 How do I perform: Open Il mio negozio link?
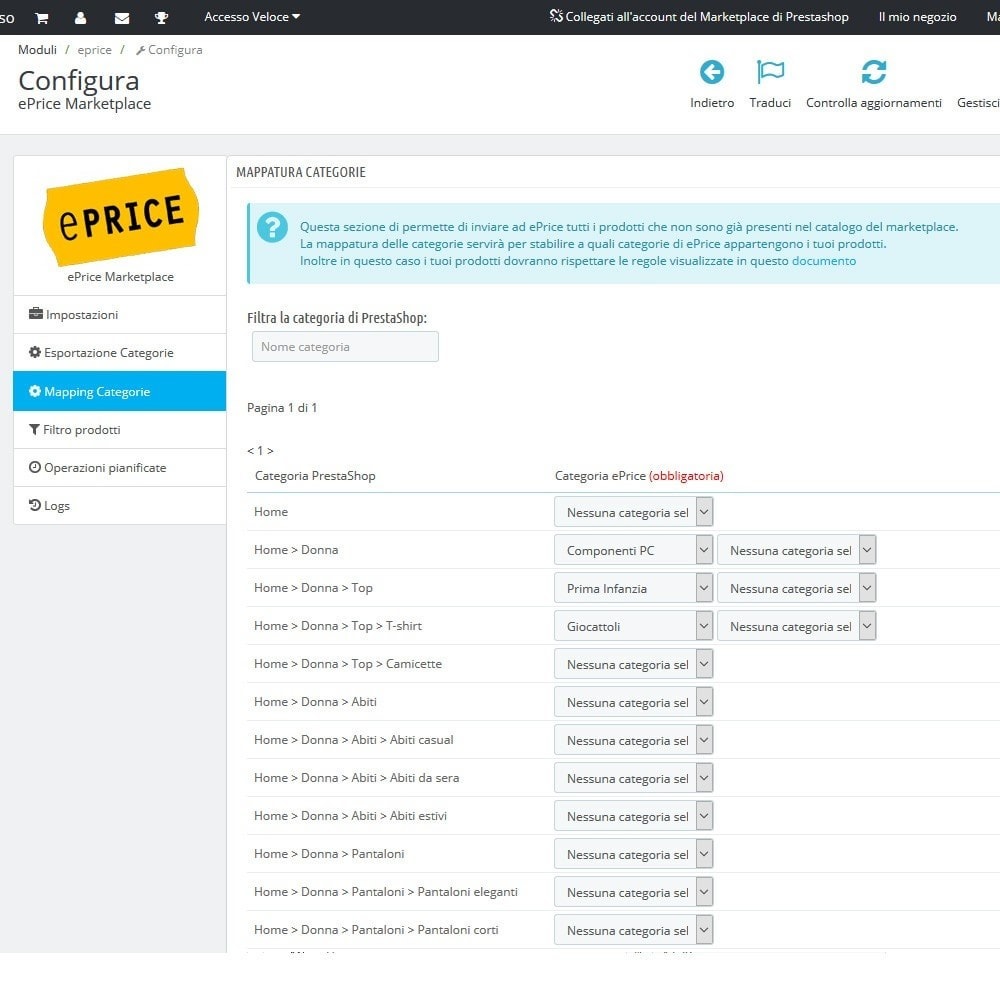pos(917,17)
